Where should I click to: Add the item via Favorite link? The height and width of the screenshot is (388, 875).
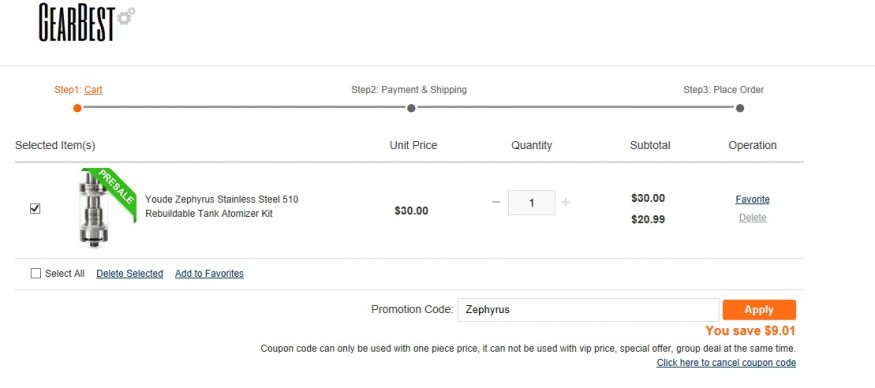[752, 199]
